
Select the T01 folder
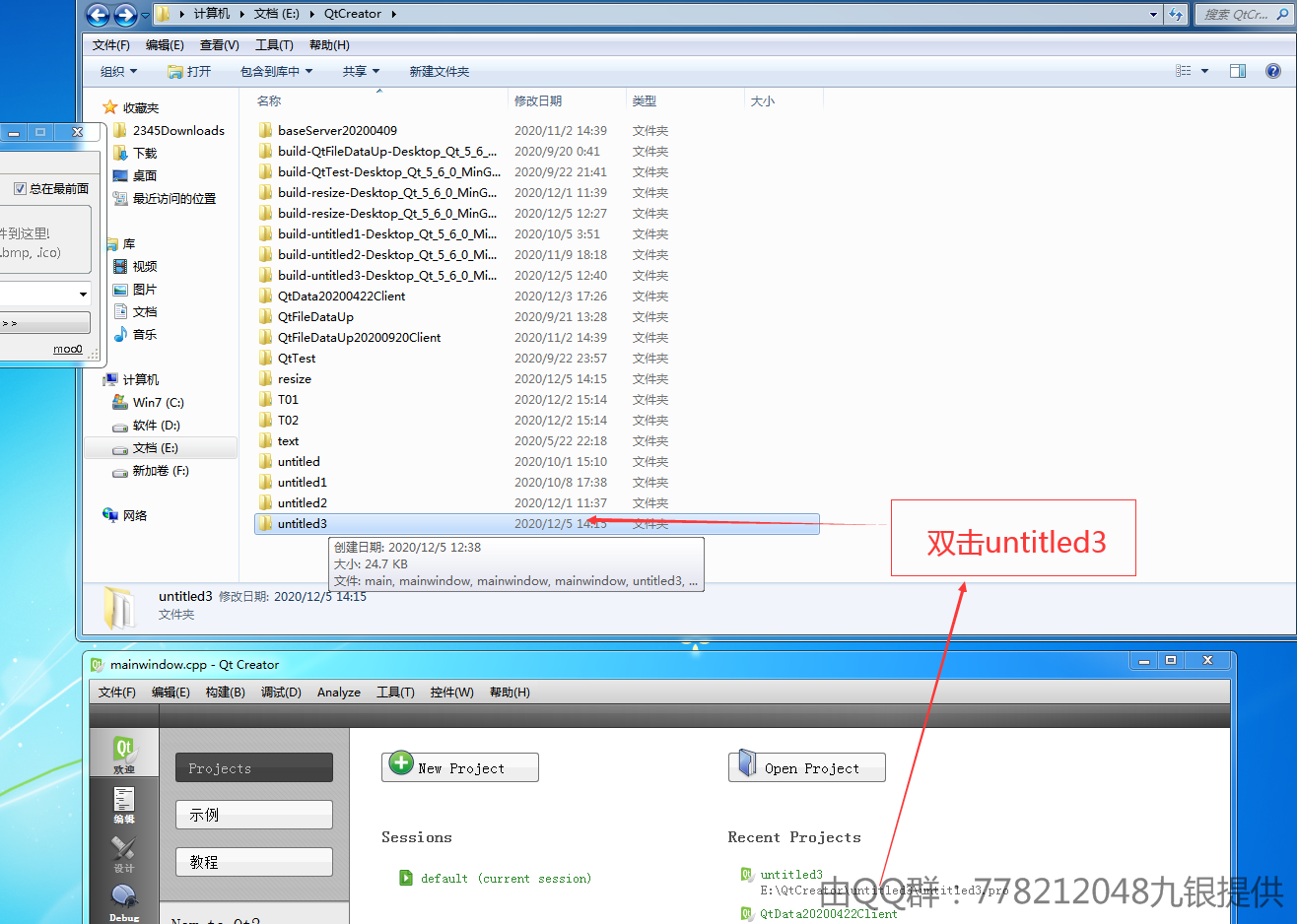[288, 399]
